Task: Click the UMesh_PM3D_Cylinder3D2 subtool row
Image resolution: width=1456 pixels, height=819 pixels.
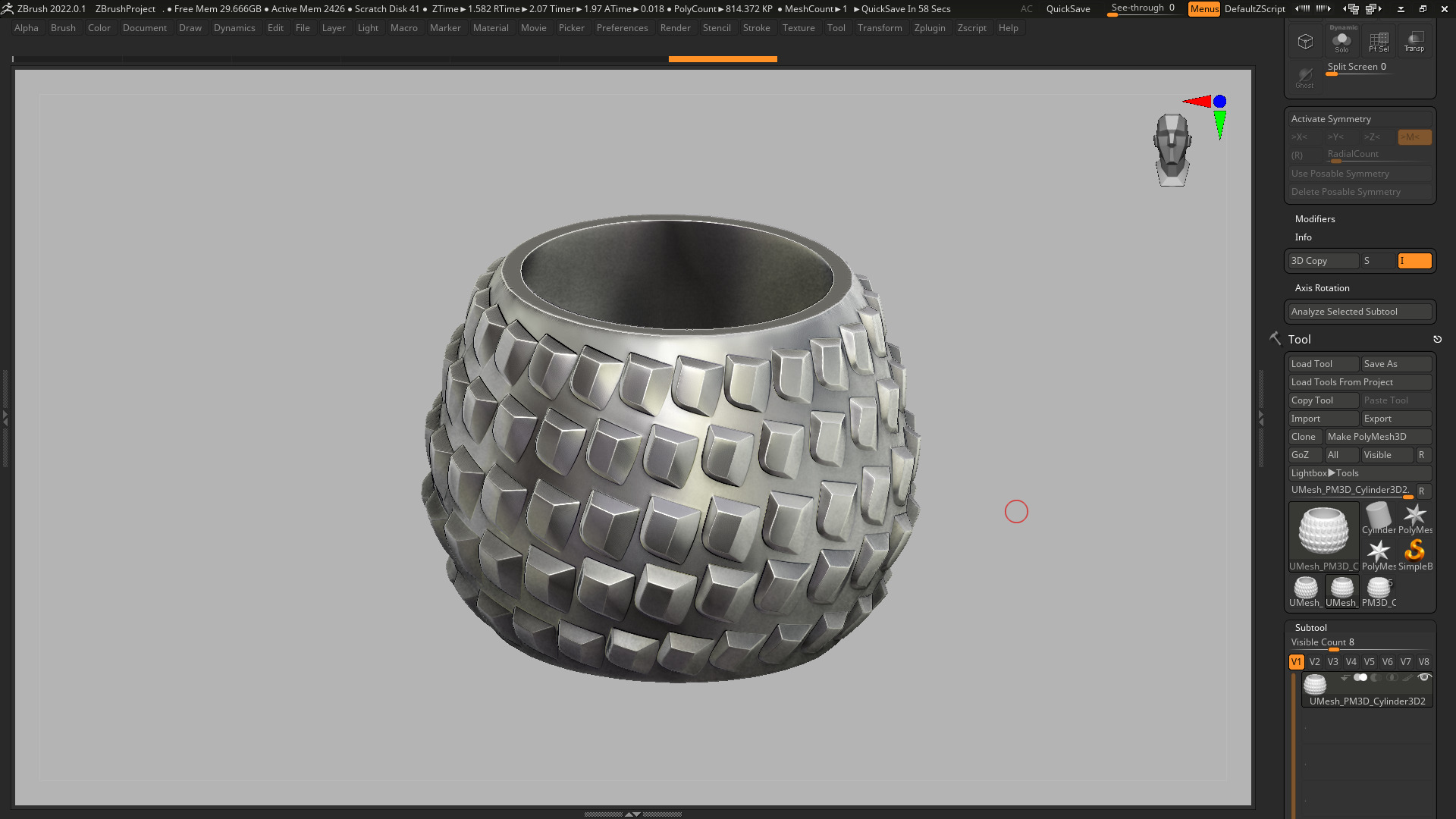Action: (1367, 690)
